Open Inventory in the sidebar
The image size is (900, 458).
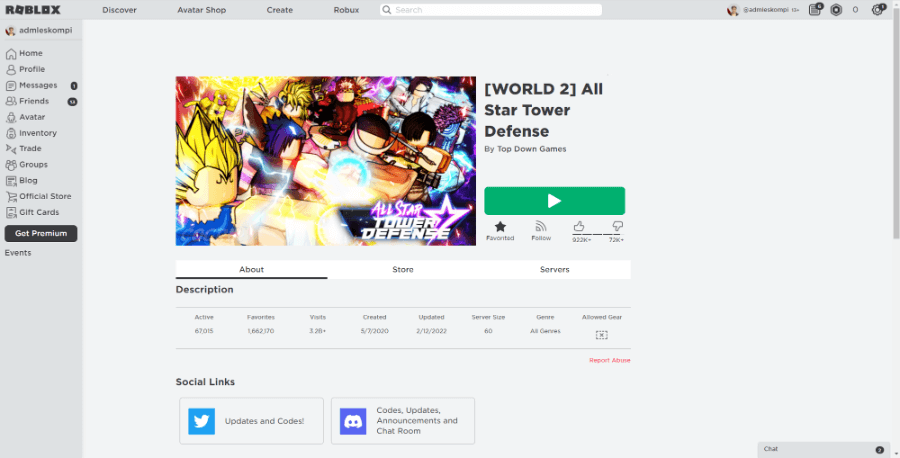point(31,133)
